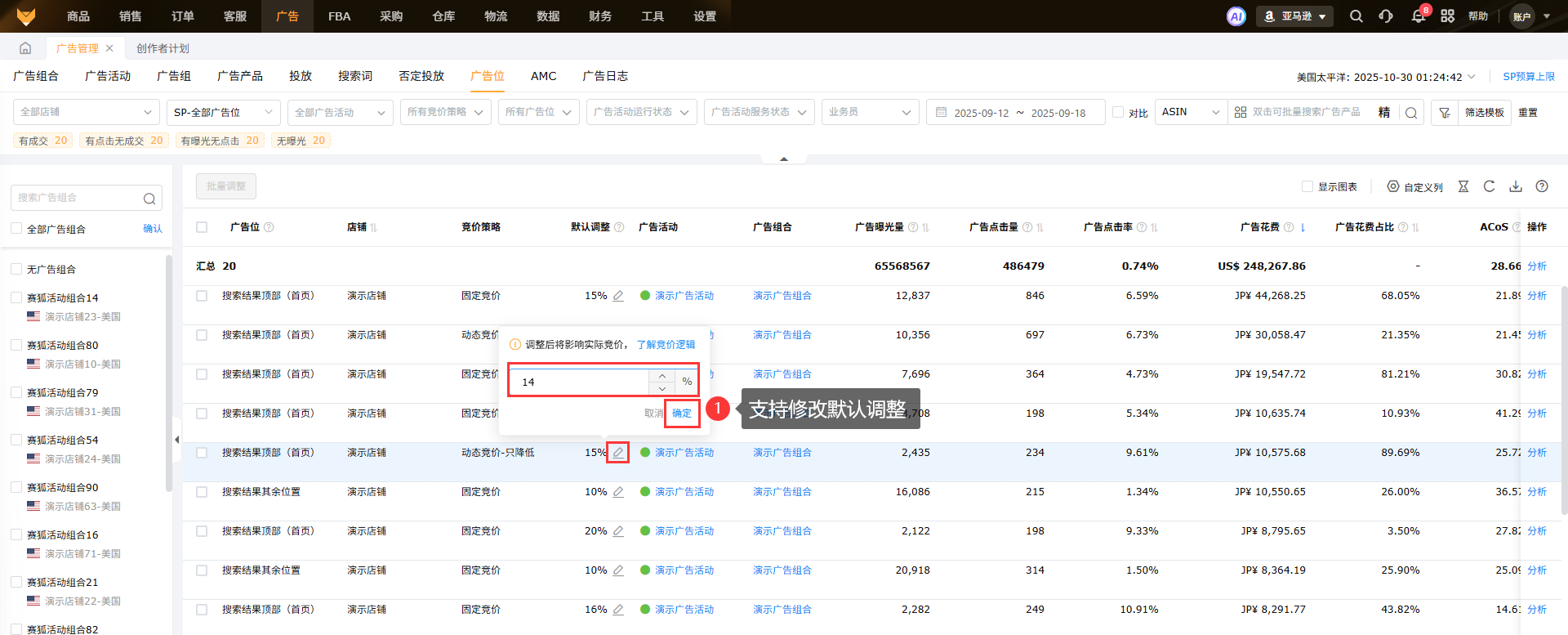The image size is (1568, 635).
Task: Open the ASIN search type dropdown
Action: (x=1192, y=112)
